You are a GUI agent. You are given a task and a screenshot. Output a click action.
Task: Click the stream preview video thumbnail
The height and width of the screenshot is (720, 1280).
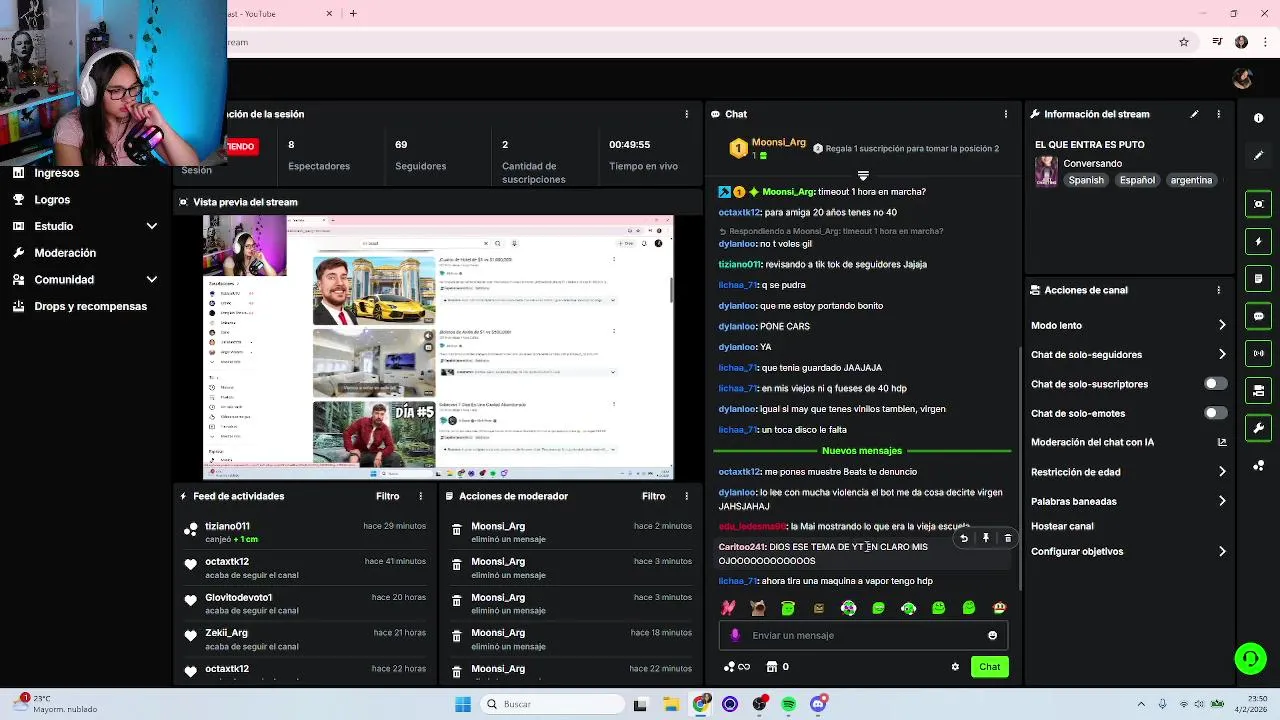point(438,347)
